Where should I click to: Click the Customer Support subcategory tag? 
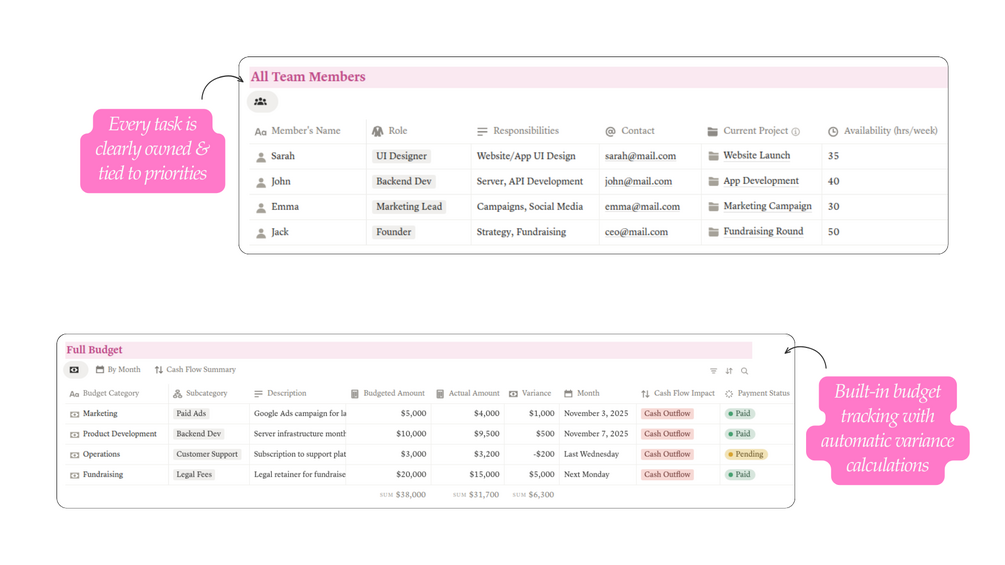(207, 454)
